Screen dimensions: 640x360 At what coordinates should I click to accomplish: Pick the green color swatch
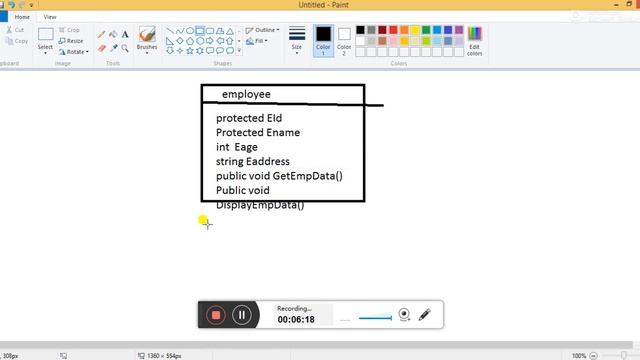click(x=426, y=30)
